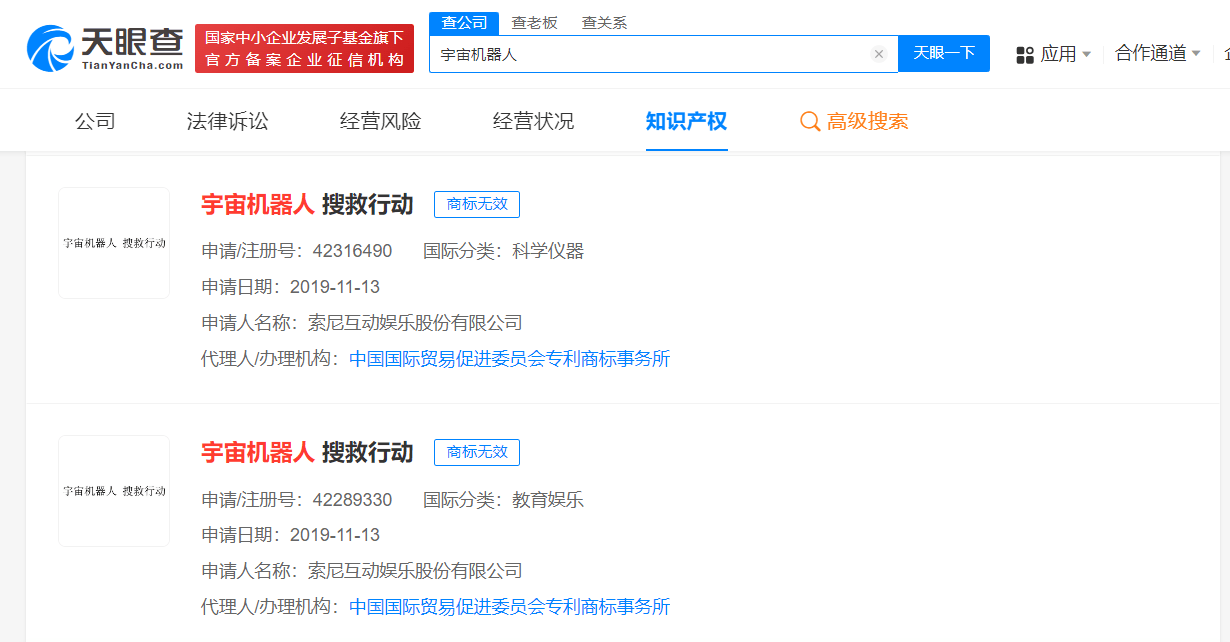Open agent link in the 42316490 result
The image size is (1230, 642).
(510, 359)
